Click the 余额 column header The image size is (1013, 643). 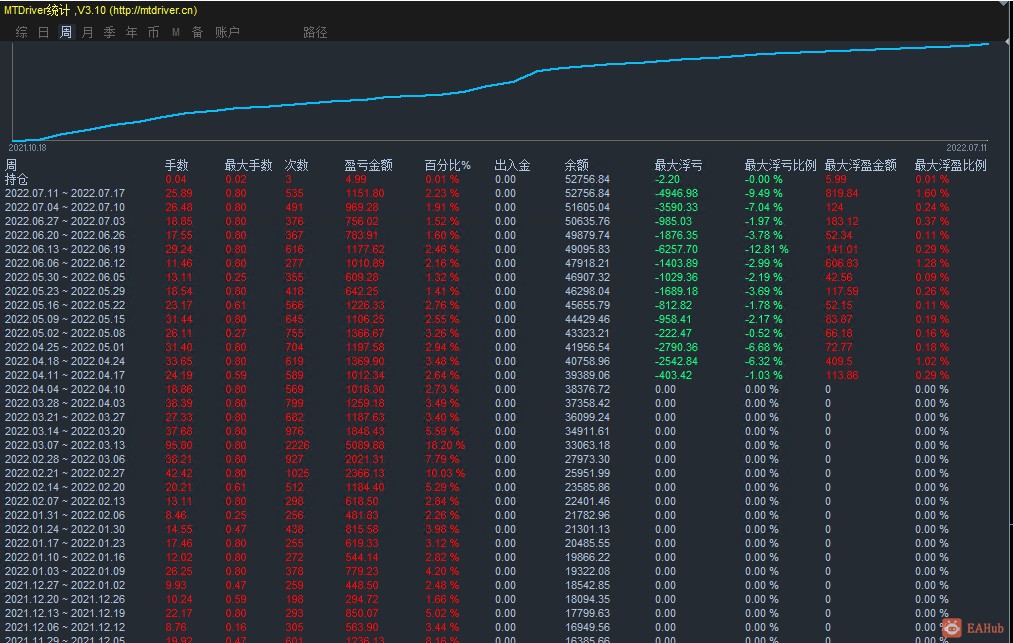tap(576, 165)
